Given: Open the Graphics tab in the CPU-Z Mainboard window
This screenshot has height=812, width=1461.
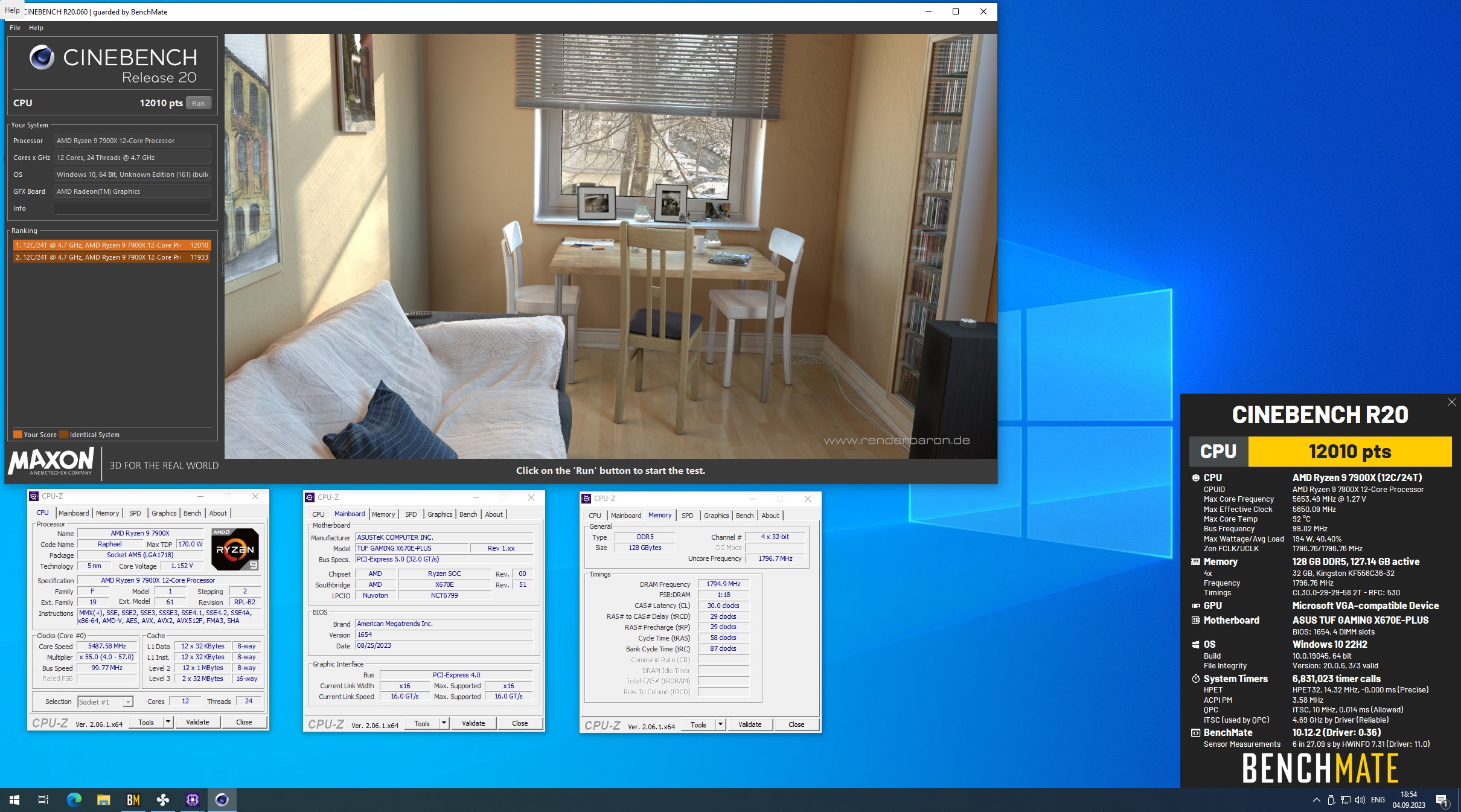Looking at the screenshot, I should (440, 514).
